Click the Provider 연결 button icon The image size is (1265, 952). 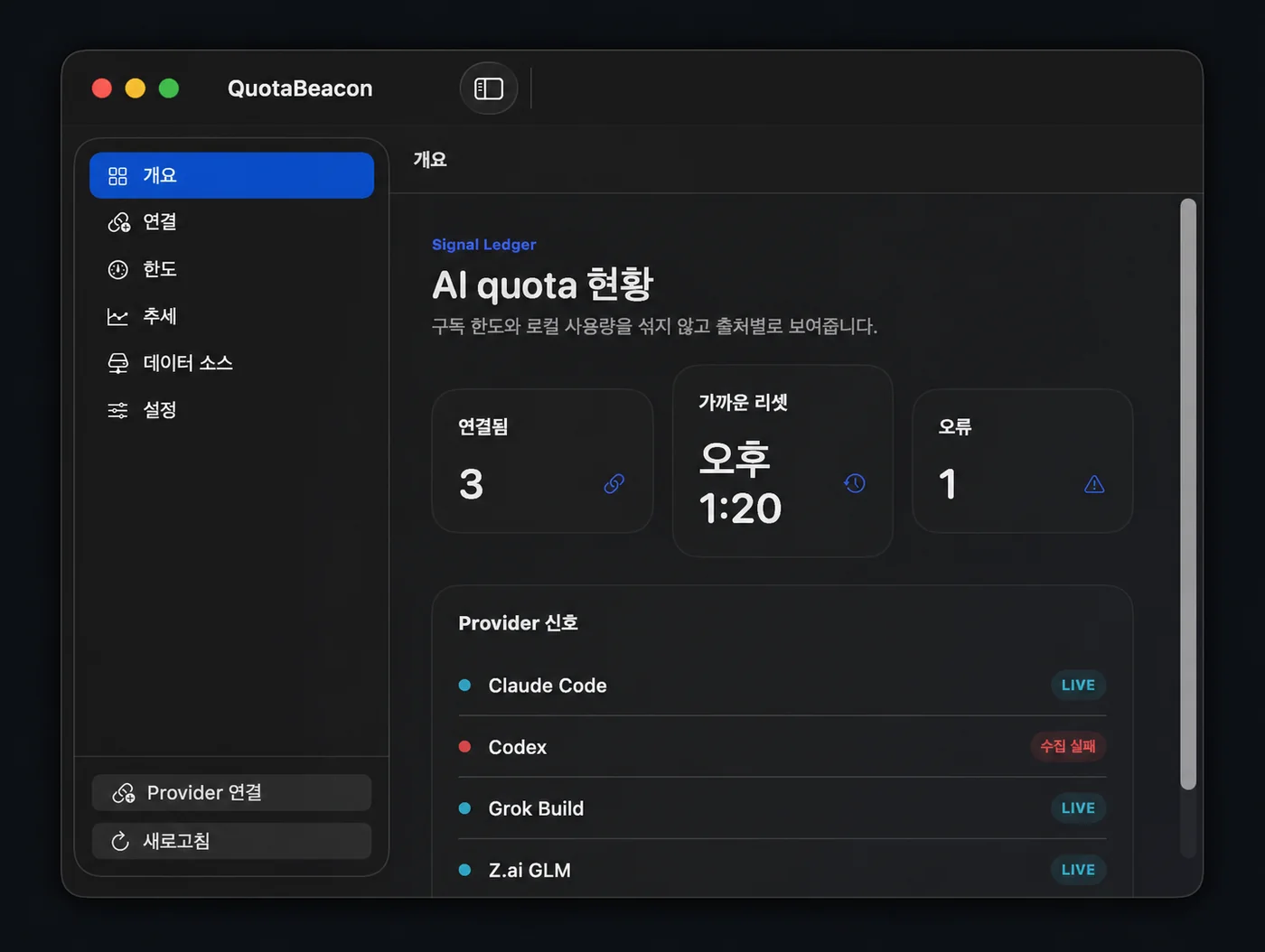point(124,793)
